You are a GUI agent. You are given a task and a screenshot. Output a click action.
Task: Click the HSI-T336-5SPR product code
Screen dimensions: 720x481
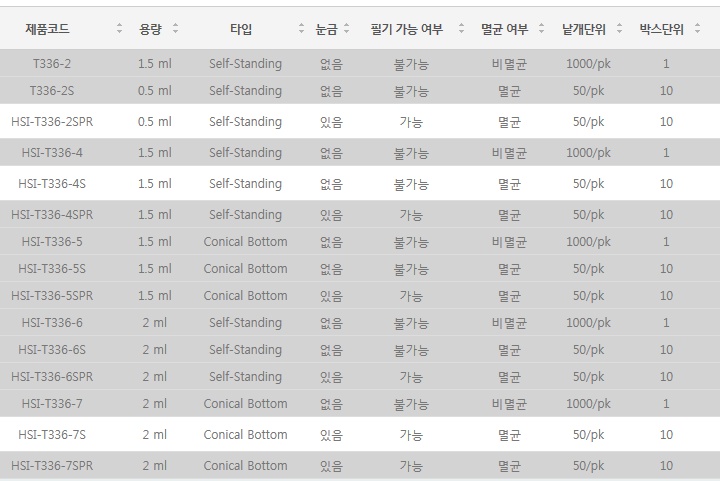tap(52, 296)
